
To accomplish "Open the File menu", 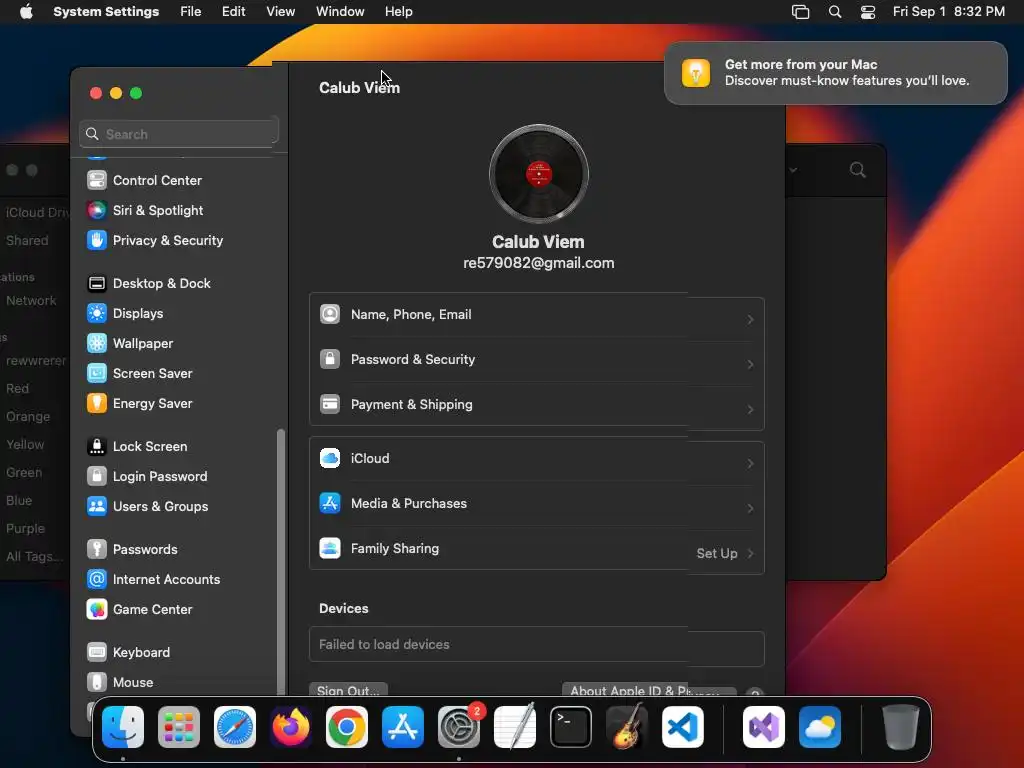I will [x=191, y=12].
